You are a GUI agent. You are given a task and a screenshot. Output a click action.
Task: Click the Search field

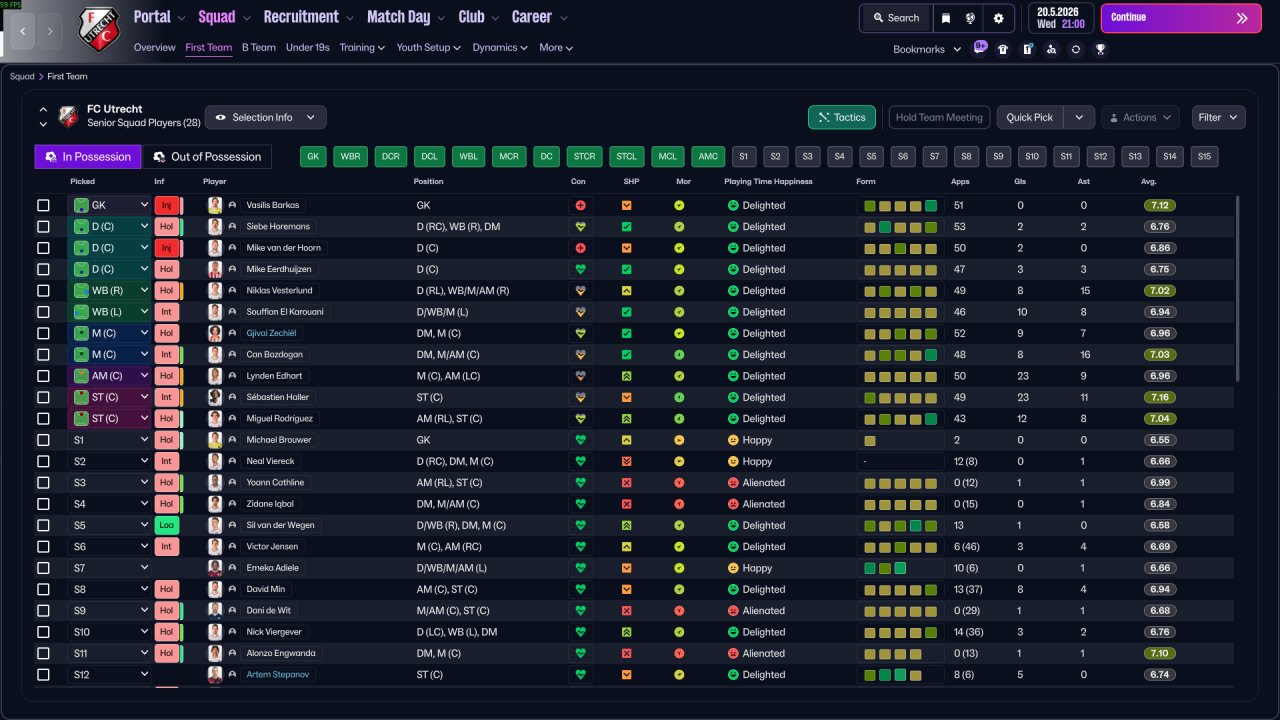click(x=895, y=18)
